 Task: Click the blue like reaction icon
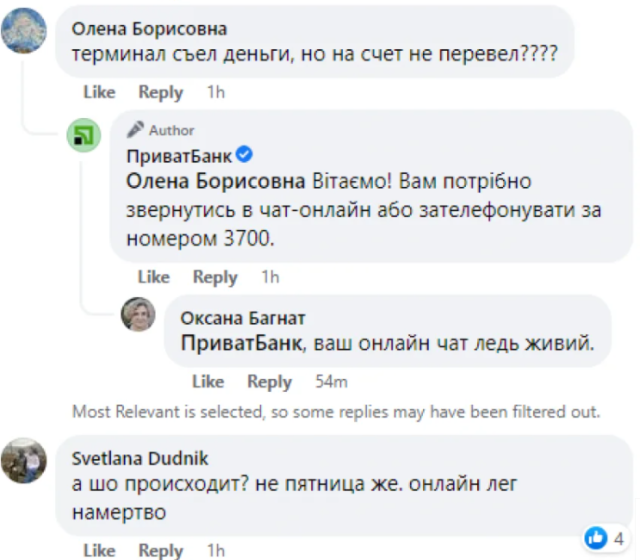coord(596,538)
